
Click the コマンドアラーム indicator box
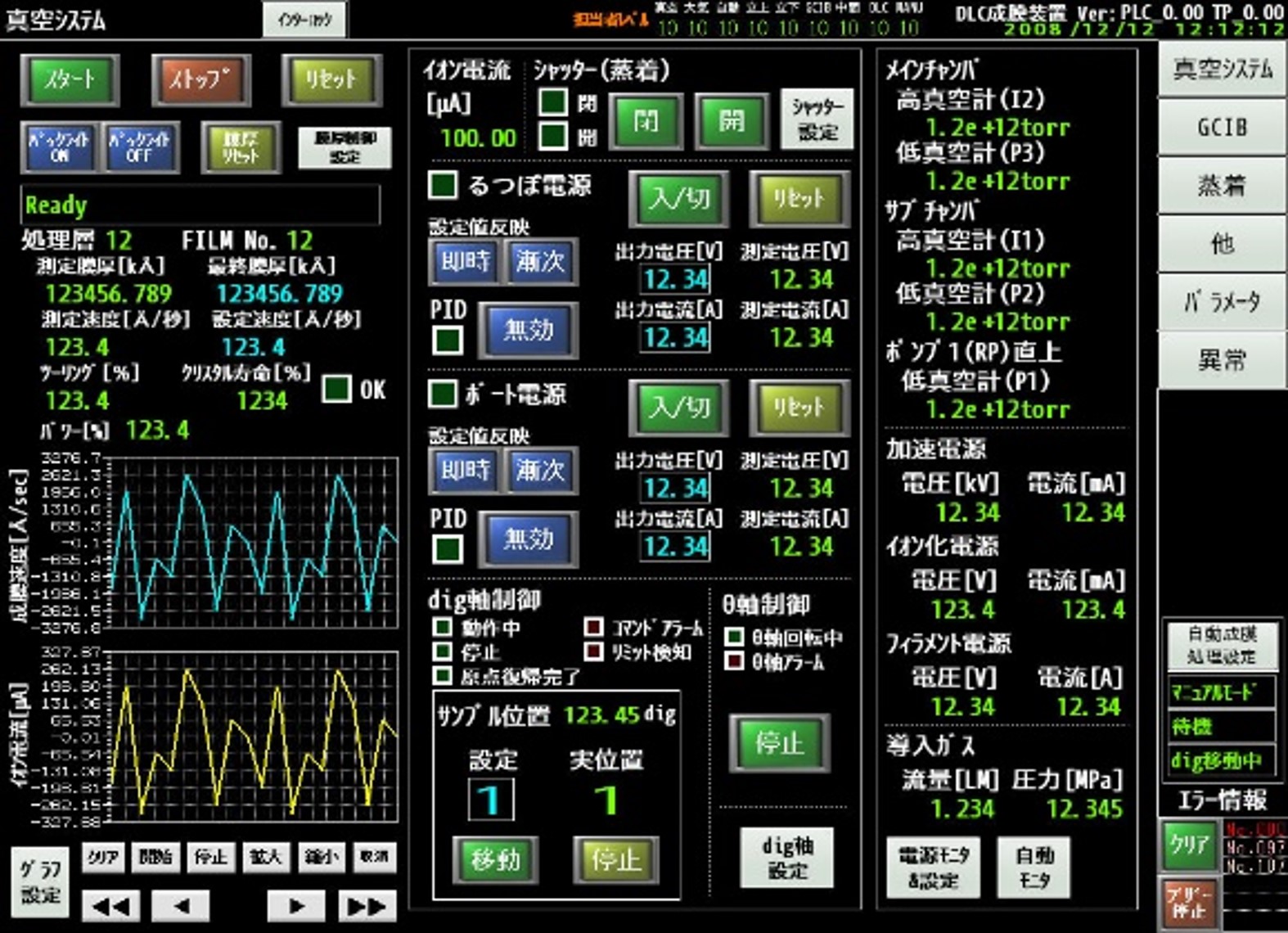tap(594, 627)
